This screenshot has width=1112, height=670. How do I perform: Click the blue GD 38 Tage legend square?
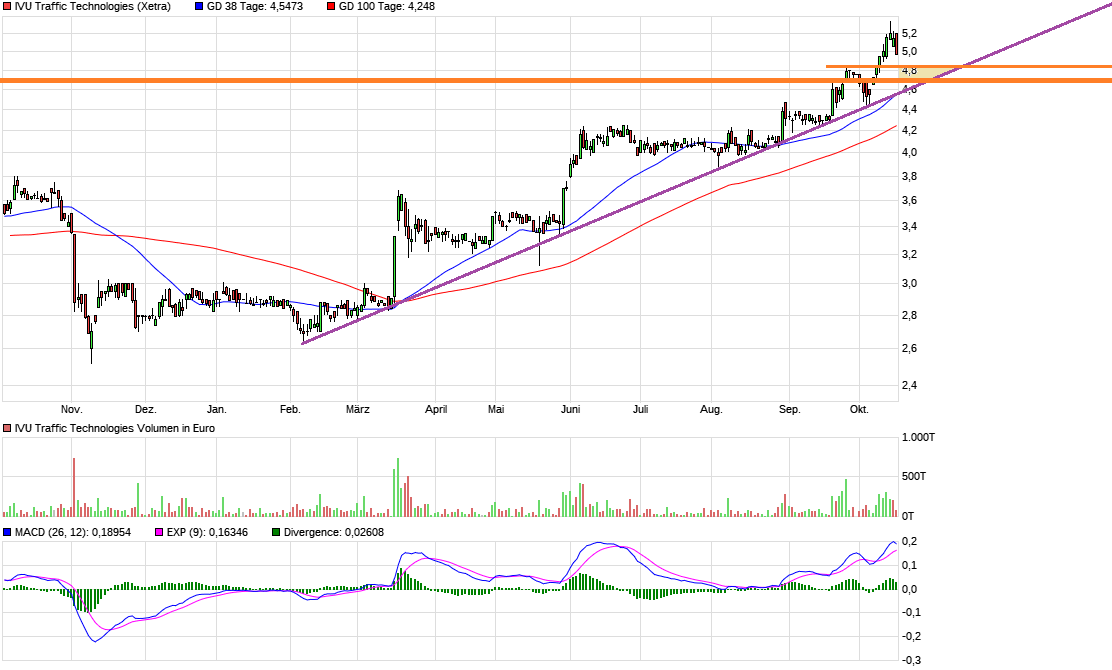click(199, 6)
